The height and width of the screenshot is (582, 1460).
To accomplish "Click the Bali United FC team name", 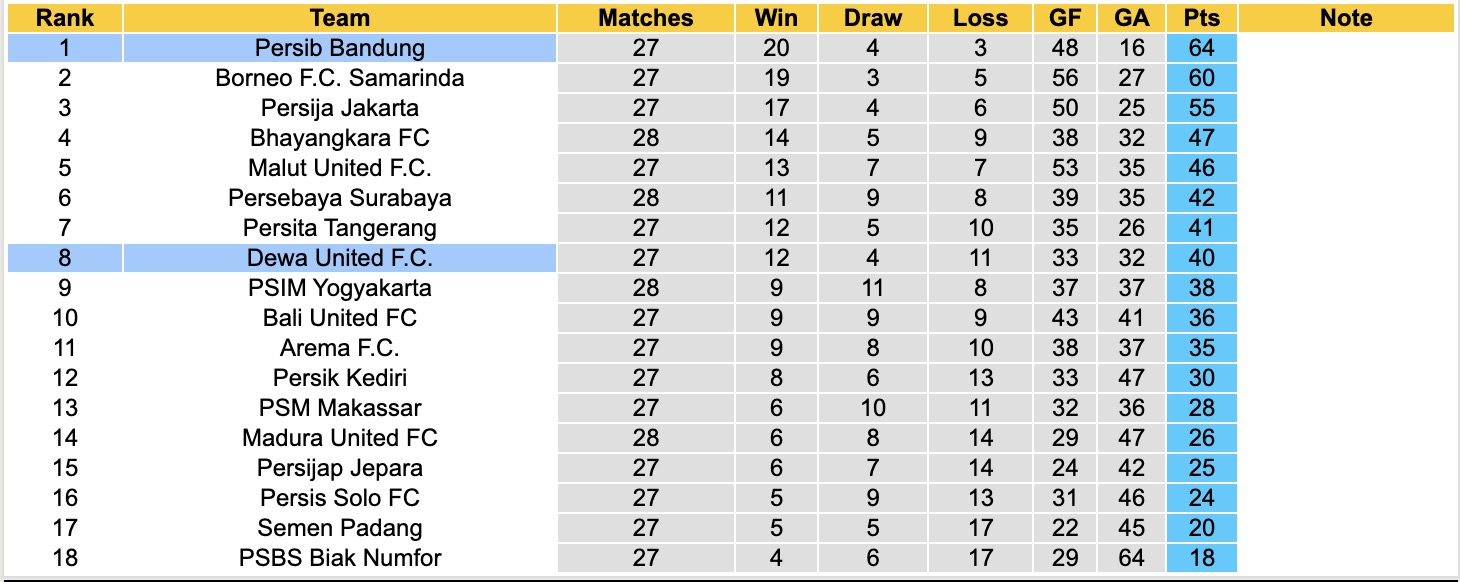I will click(x=340, y=318).
